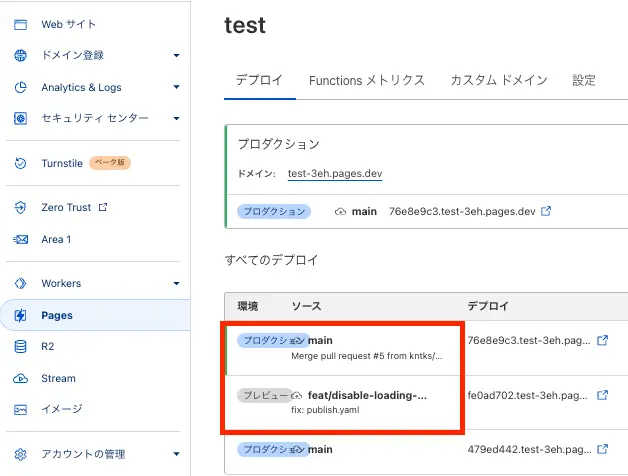Viewport: 628px width, 476px height.
Task: Open the feat/disable-loading-... branch deployment
Action: tap(367, 395)
